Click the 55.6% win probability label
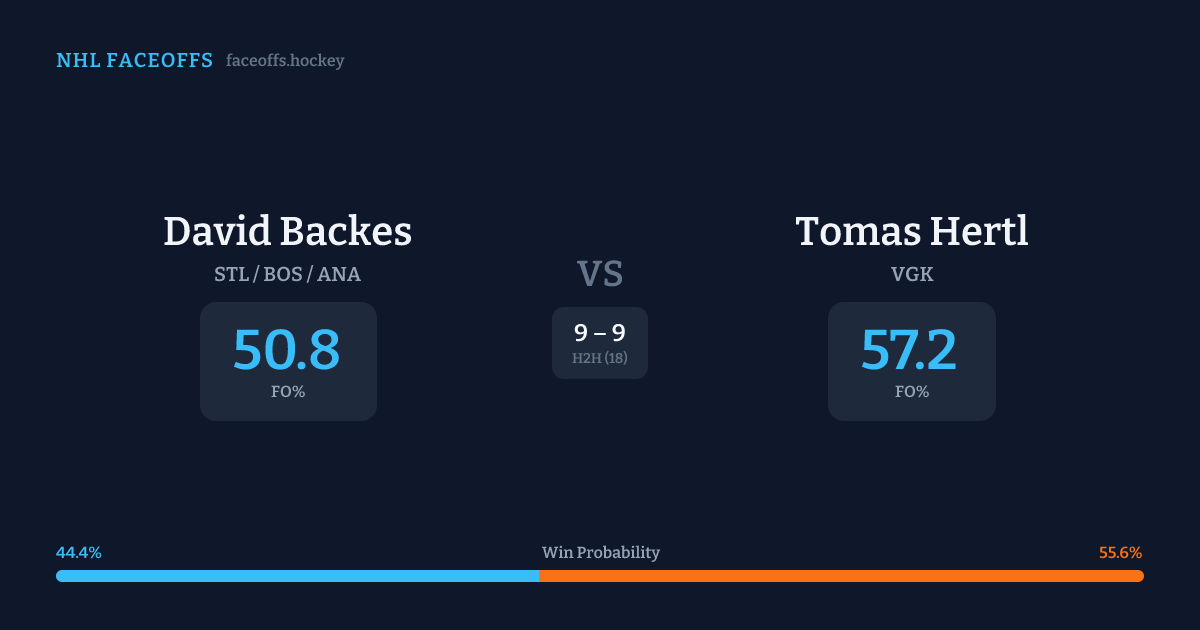This screenshot has height=630, width=1200. [x=1120, y=553]
